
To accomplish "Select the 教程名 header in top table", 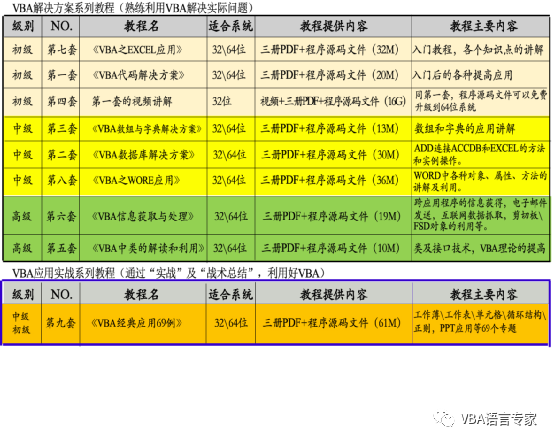I will 142,26.
